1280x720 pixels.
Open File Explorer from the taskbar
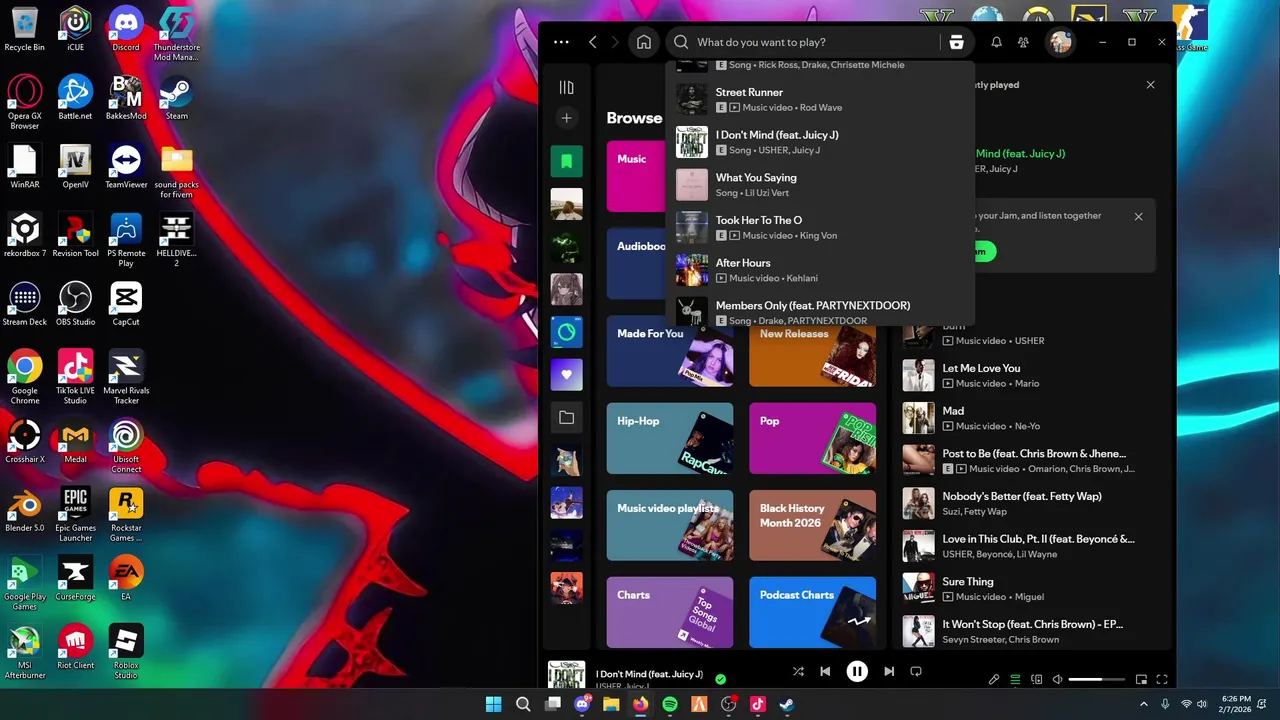611,704
